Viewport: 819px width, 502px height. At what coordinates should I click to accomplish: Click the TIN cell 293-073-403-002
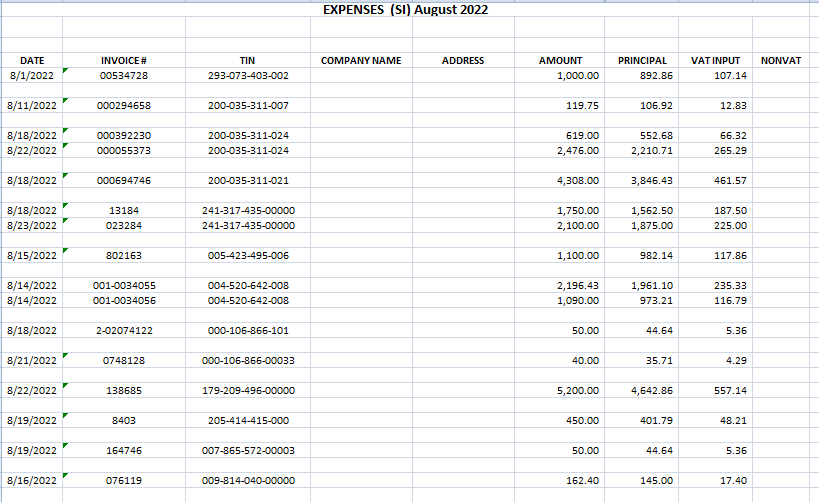248,75
